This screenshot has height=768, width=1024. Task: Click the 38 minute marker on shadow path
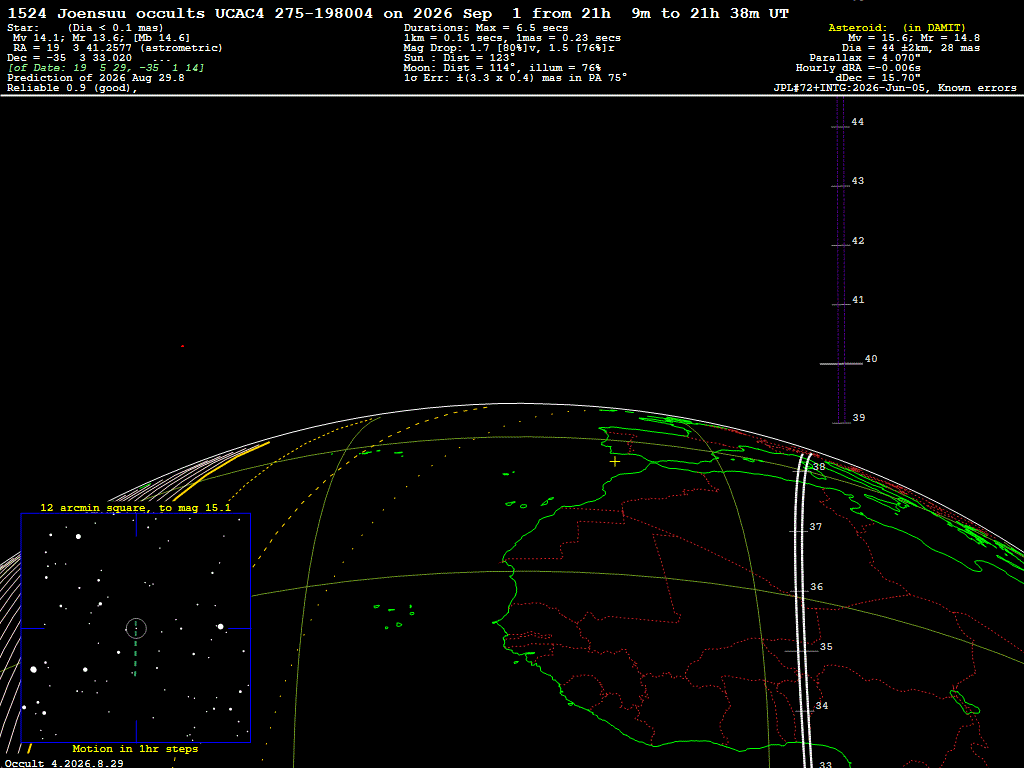(x=818, y=467)
